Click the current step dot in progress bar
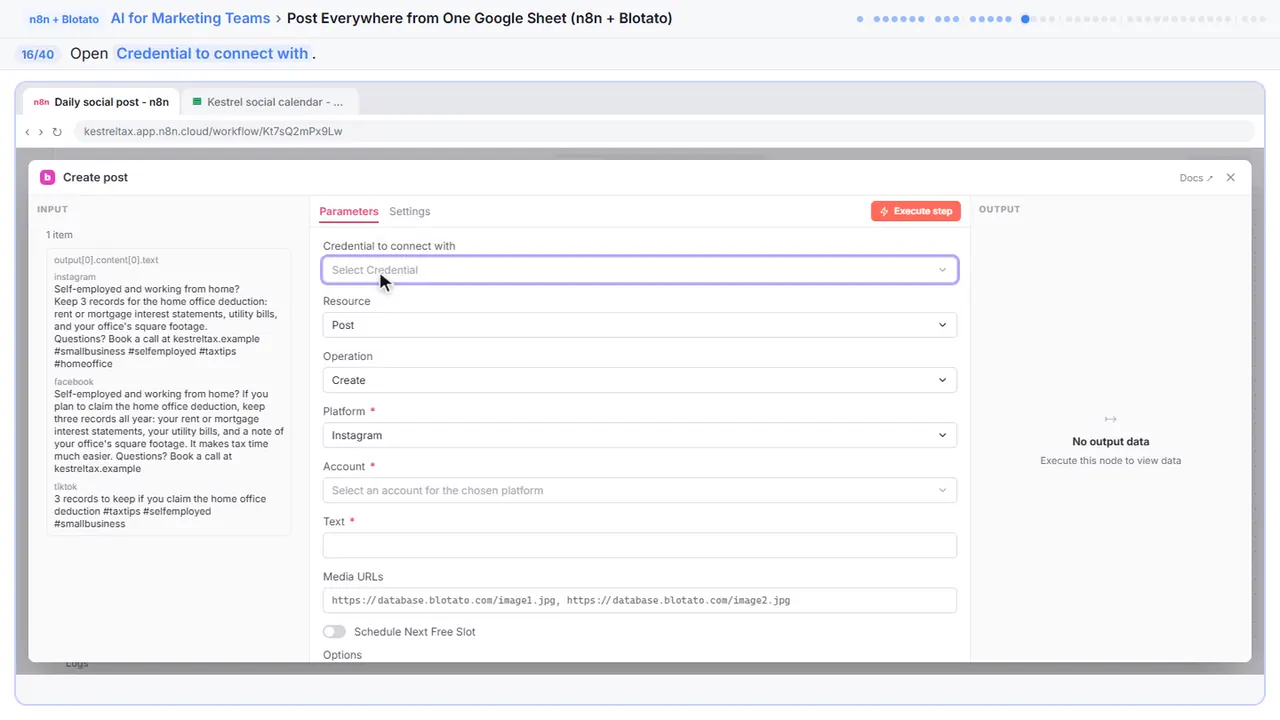Image resolution: width=1280 pixels, height=720 pixels. point(1025,19)
